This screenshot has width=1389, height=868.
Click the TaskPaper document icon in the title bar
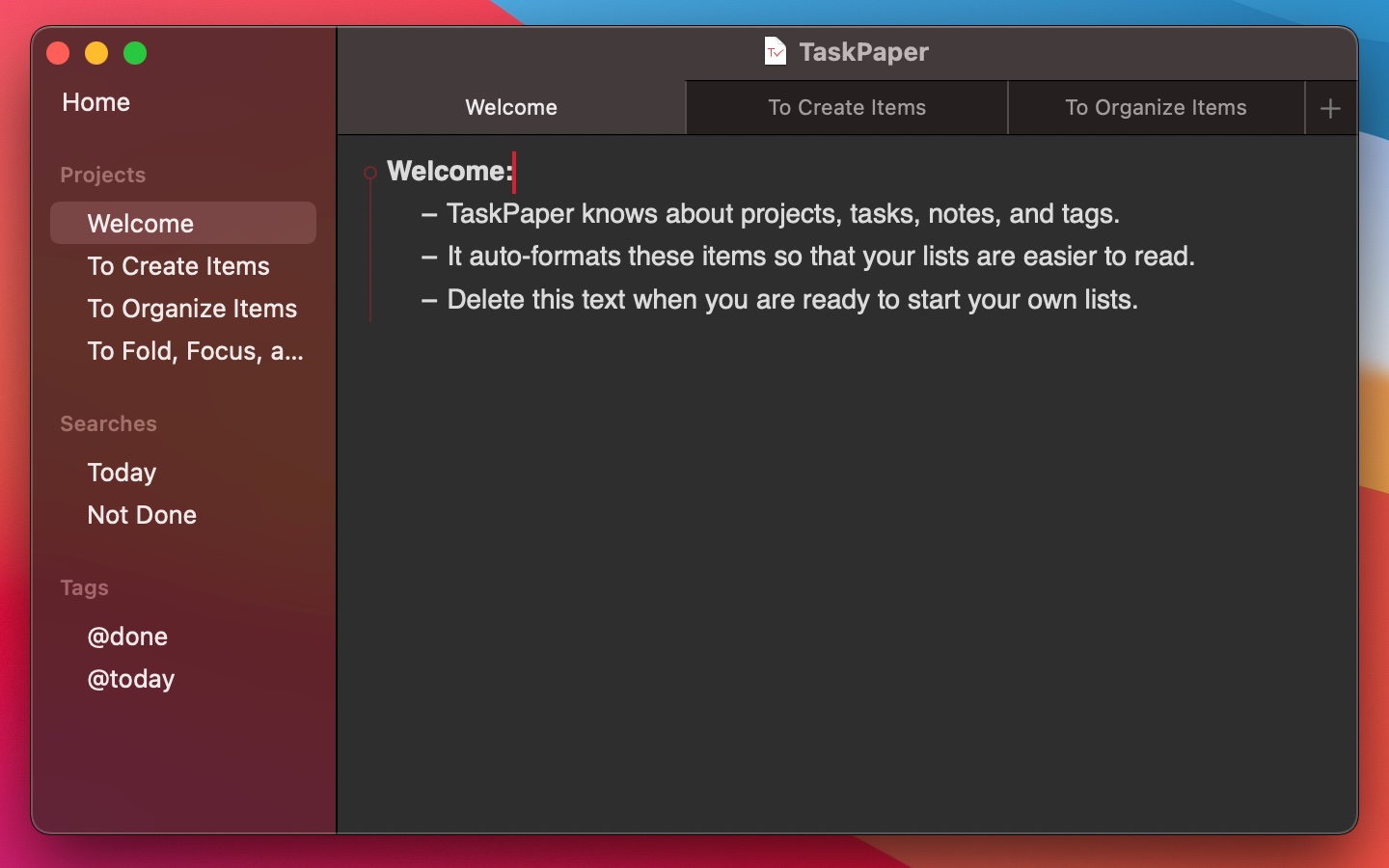tap(776, 52)
